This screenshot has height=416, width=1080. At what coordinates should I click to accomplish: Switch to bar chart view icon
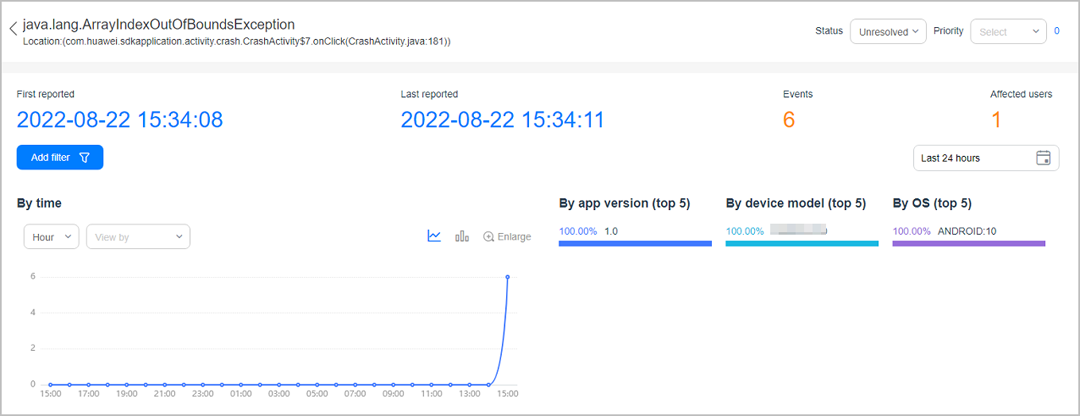coord(462,236)
